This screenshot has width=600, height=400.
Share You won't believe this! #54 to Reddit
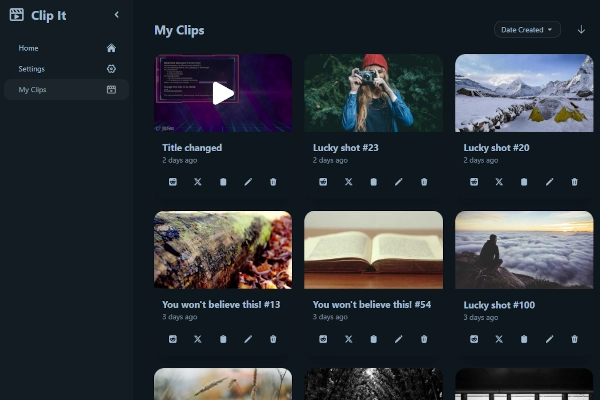click(x=323, y=339)
